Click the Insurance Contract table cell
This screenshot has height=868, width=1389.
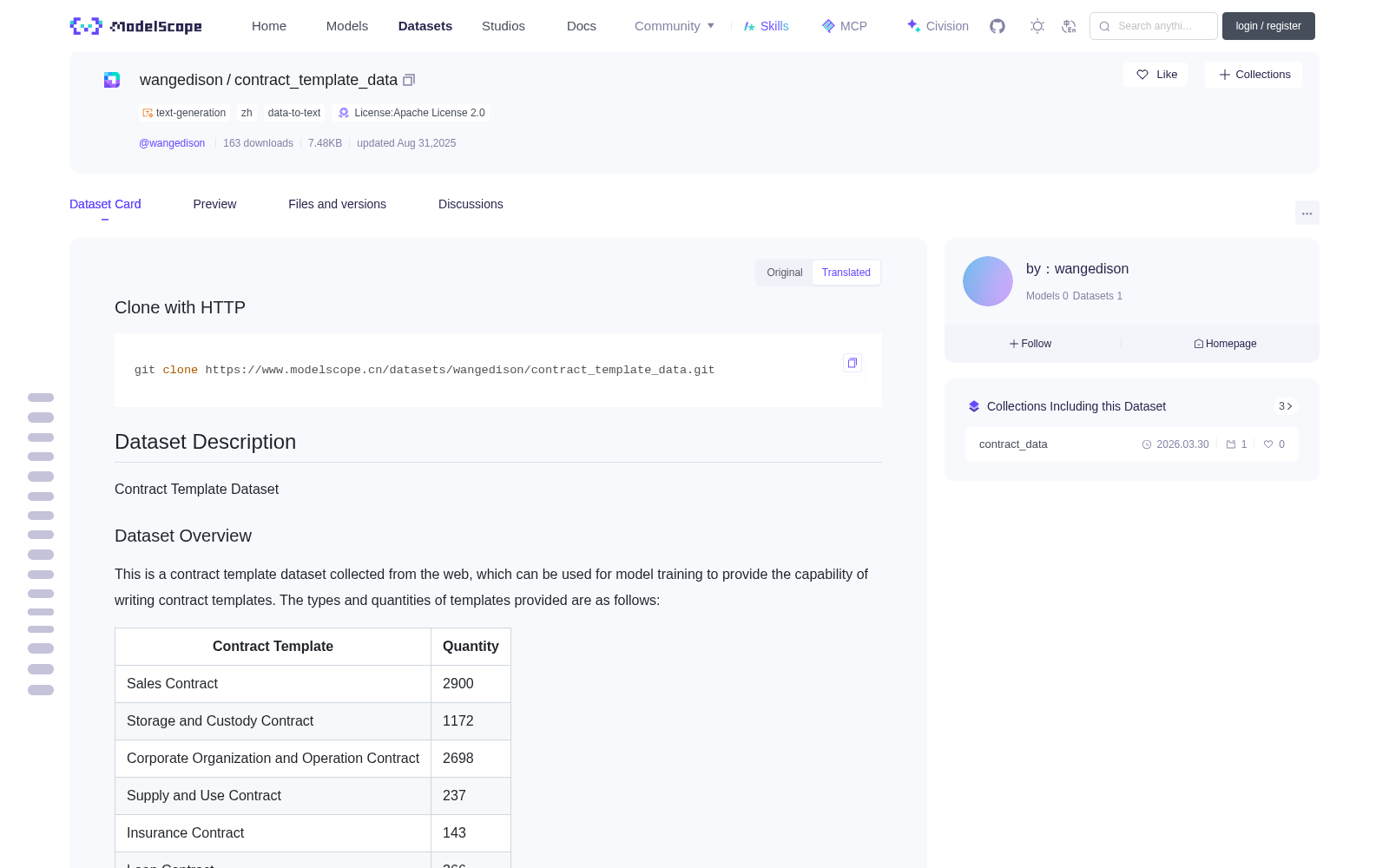[273, 833]
